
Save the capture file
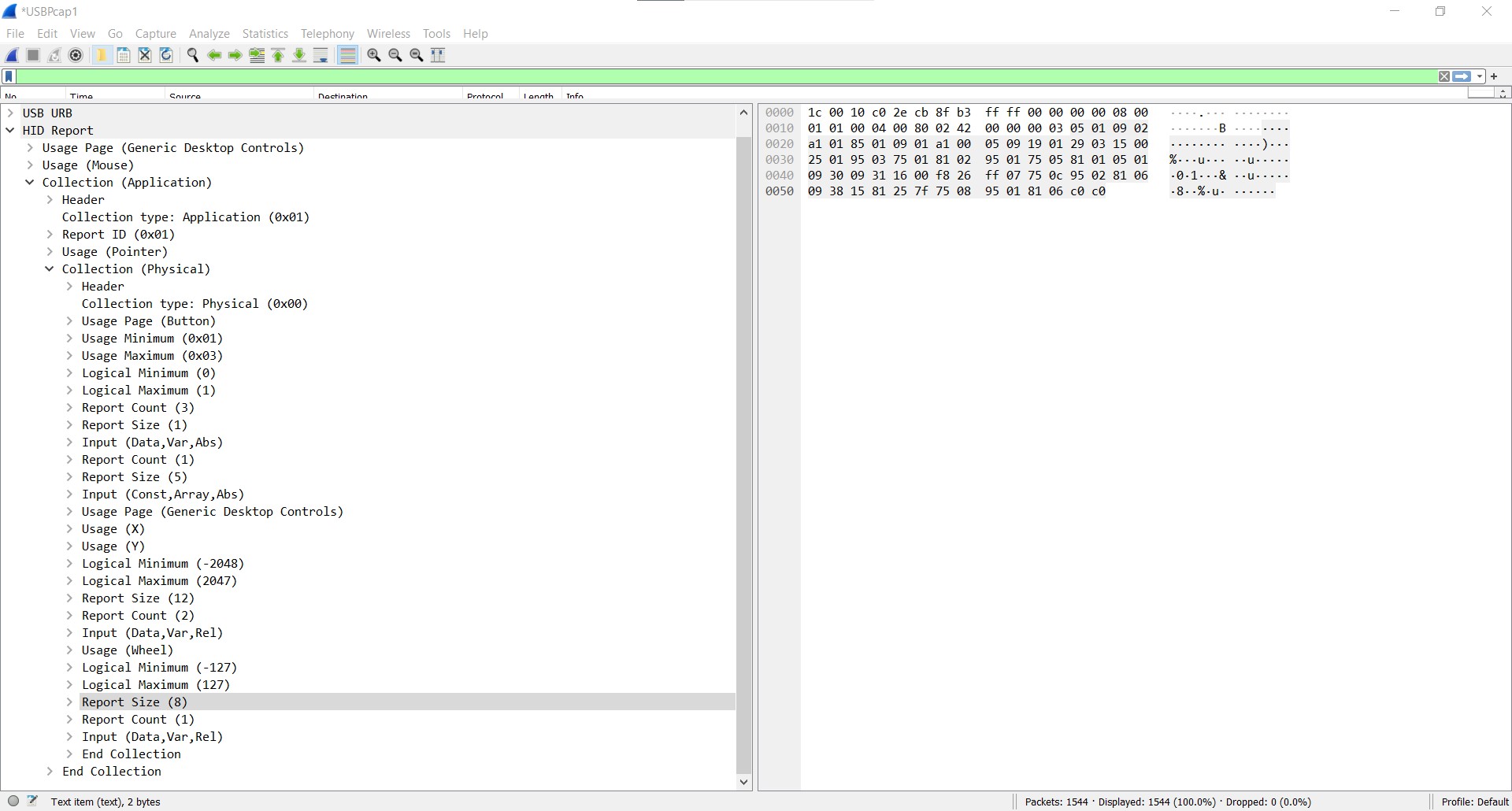point(124,55)
